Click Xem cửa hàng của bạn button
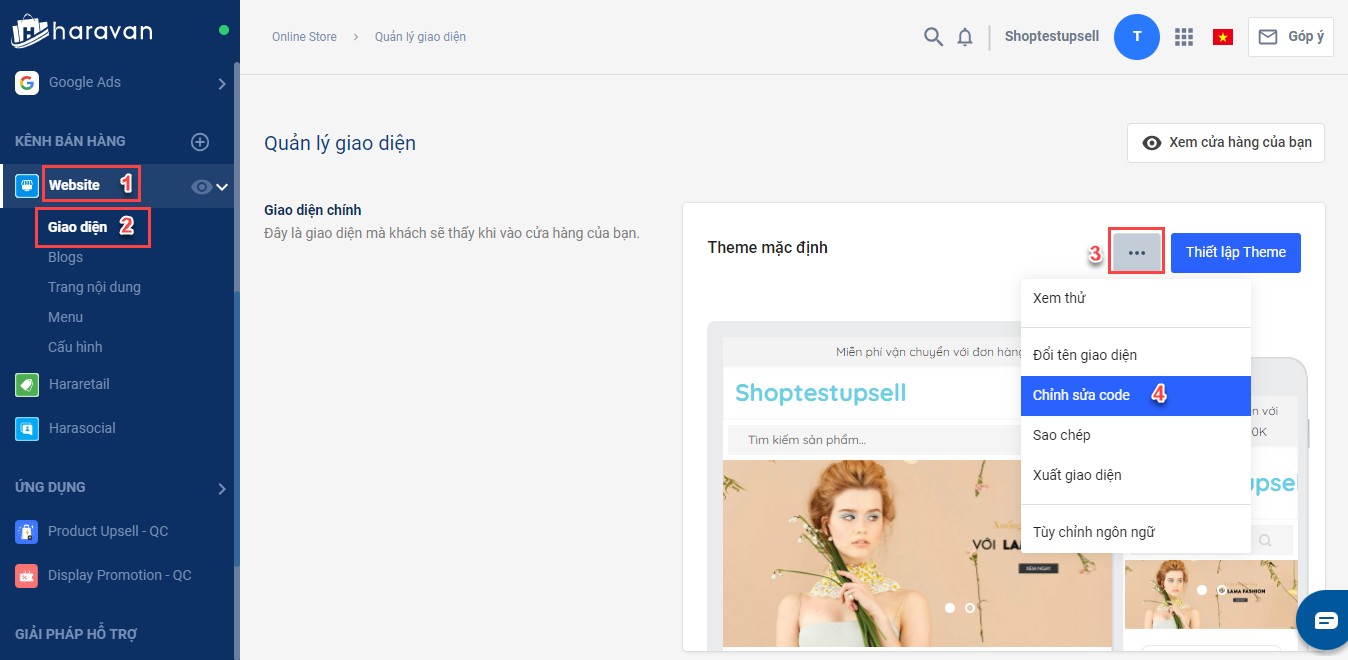This screenshot has height=660, width=1348. tap(1226, 142)
